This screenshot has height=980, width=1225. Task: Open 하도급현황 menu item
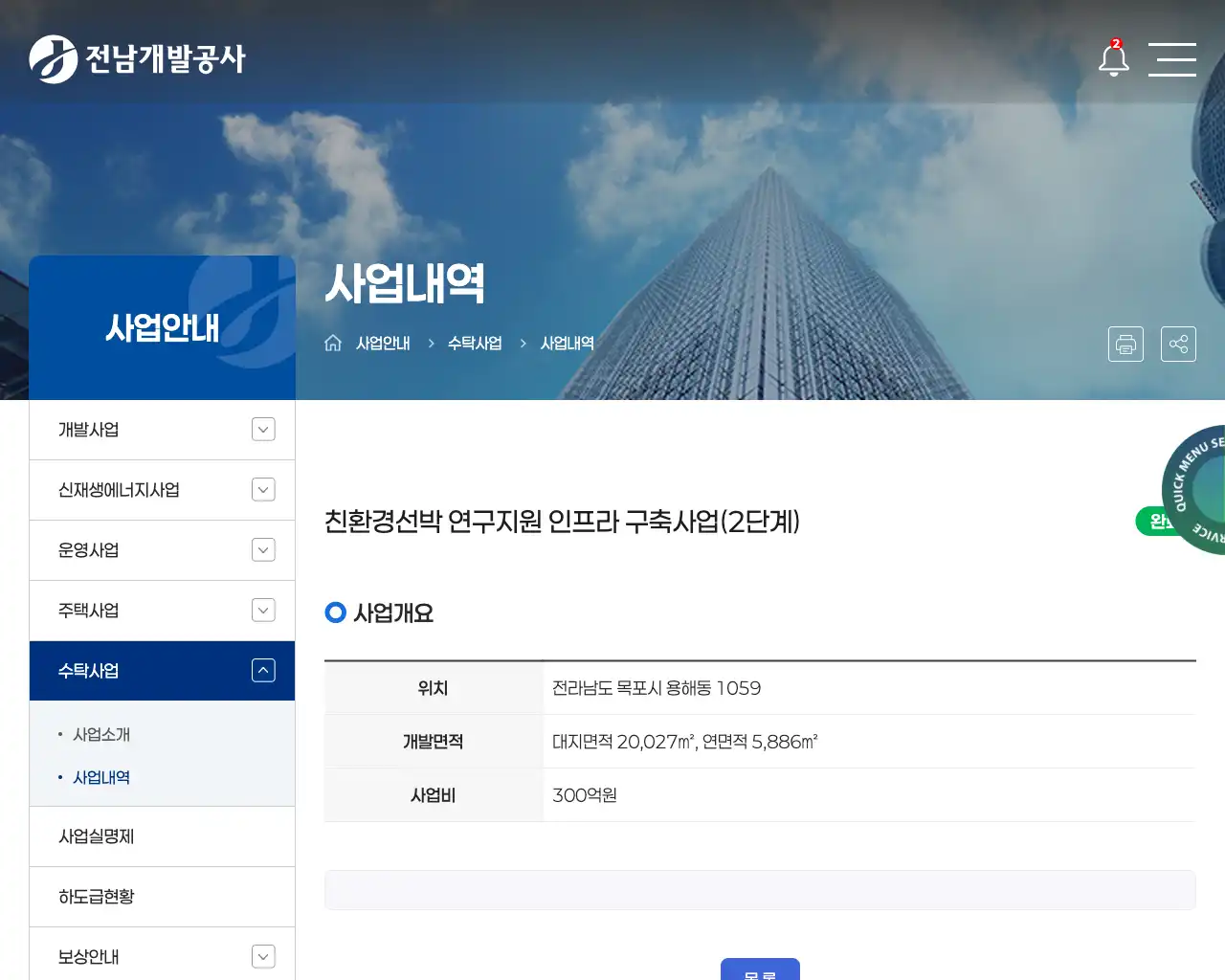[x=162, y=897]
